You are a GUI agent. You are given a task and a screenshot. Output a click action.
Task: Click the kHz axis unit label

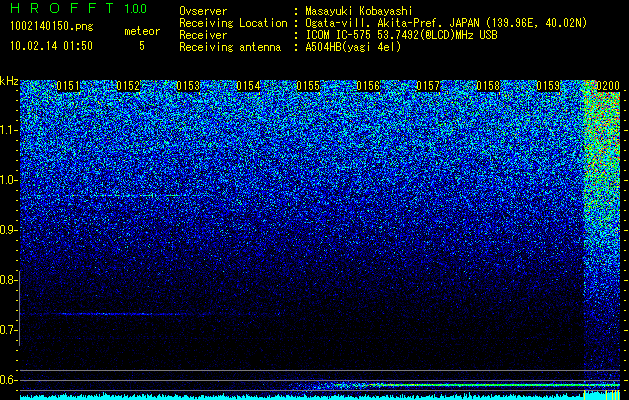click(x=9, y=82)
